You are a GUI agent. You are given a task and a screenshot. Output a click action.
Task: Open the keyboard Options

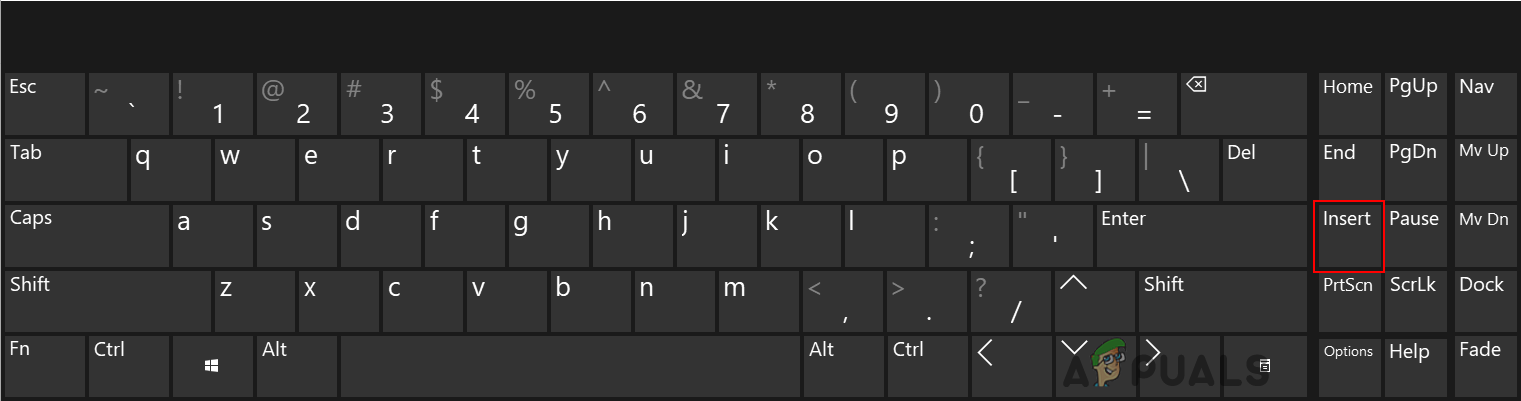tap(1348, 367)
